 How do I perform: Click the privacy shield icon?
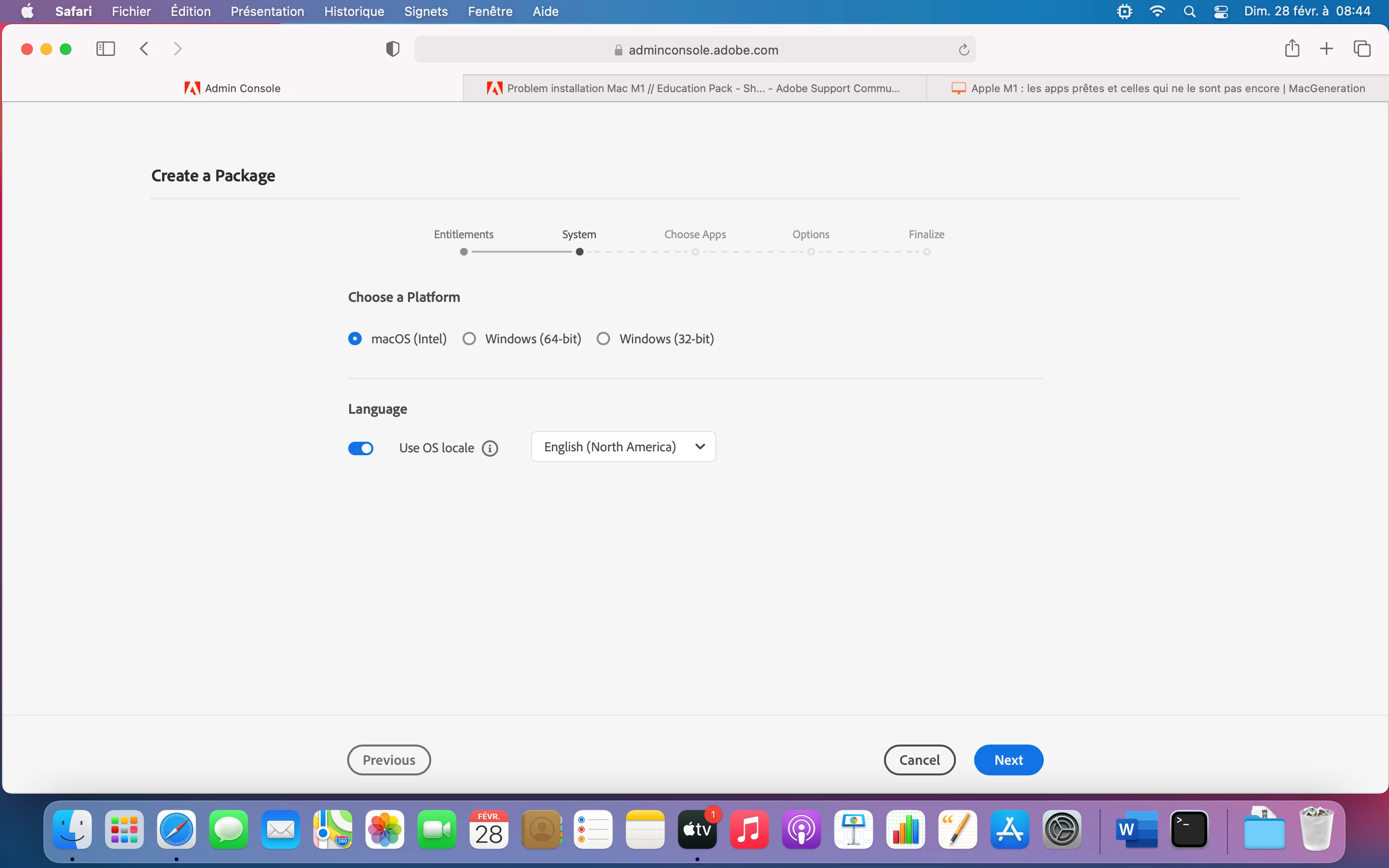click(x=393, y=49)
